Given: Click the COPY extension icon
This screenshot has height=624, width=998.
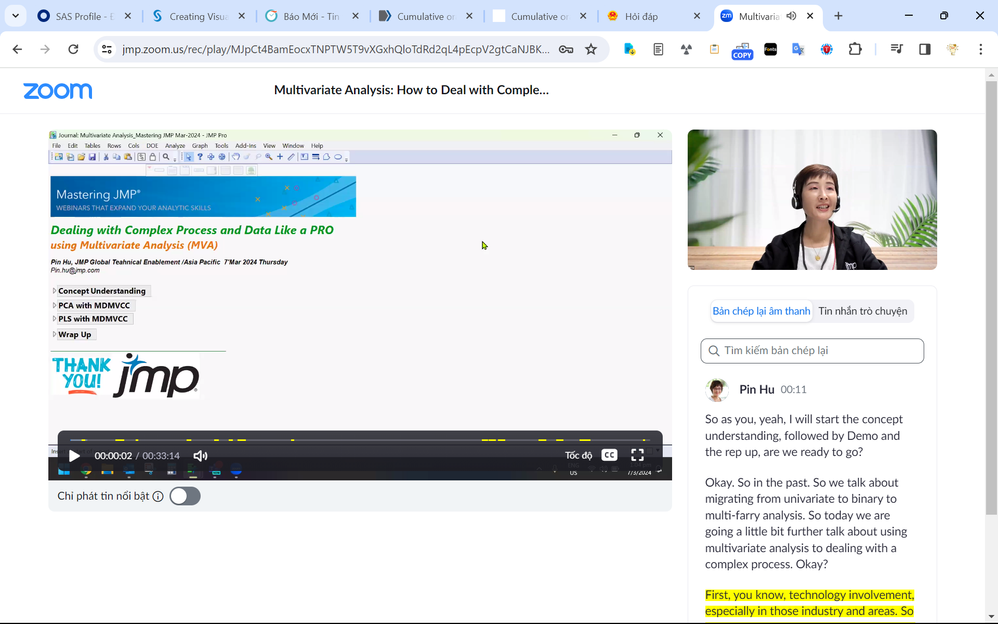Looking at the screenshot, I should (x=742, y=50).
